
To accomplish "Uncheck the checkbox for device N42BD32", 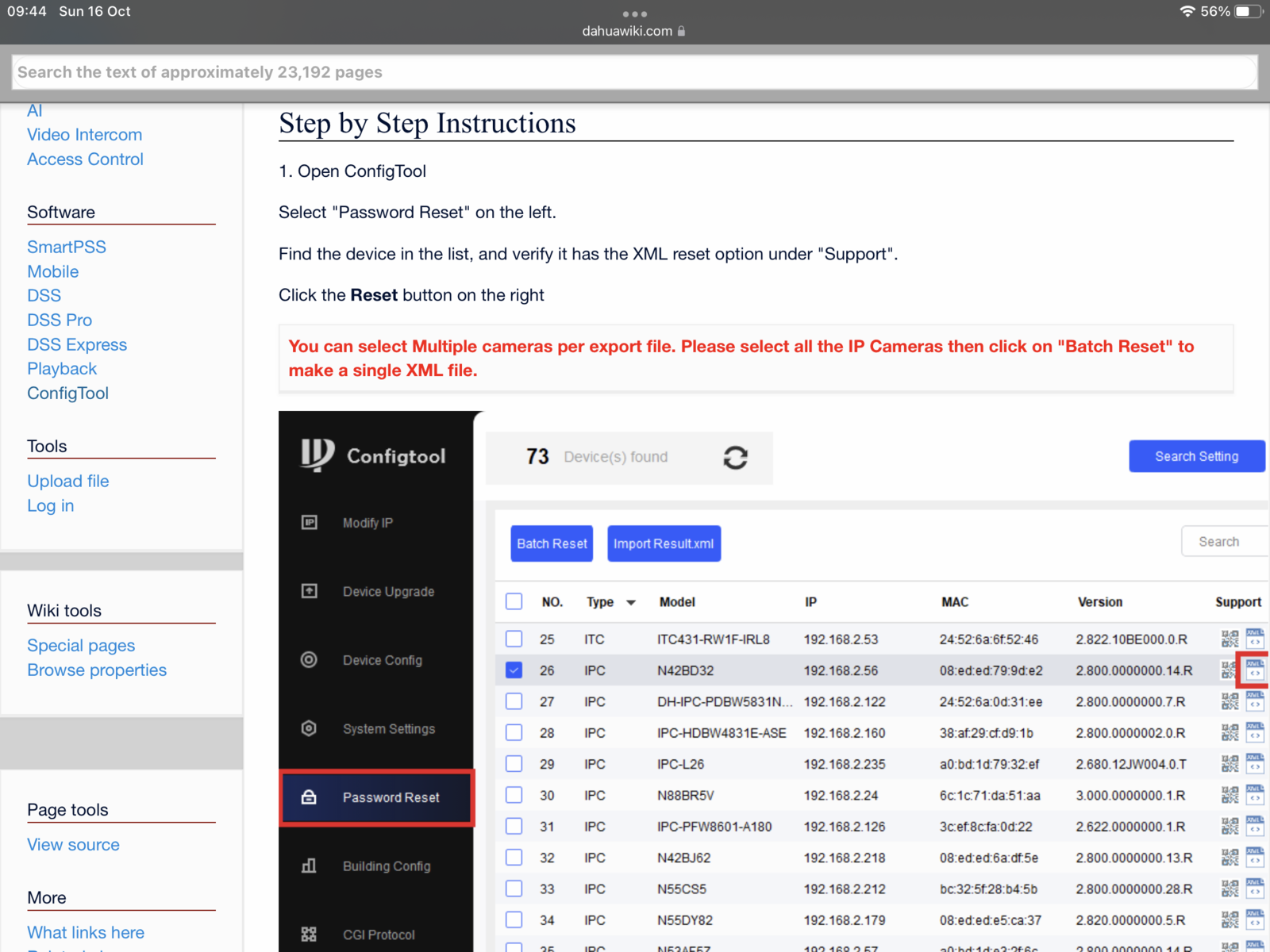I will click(514, 670).
